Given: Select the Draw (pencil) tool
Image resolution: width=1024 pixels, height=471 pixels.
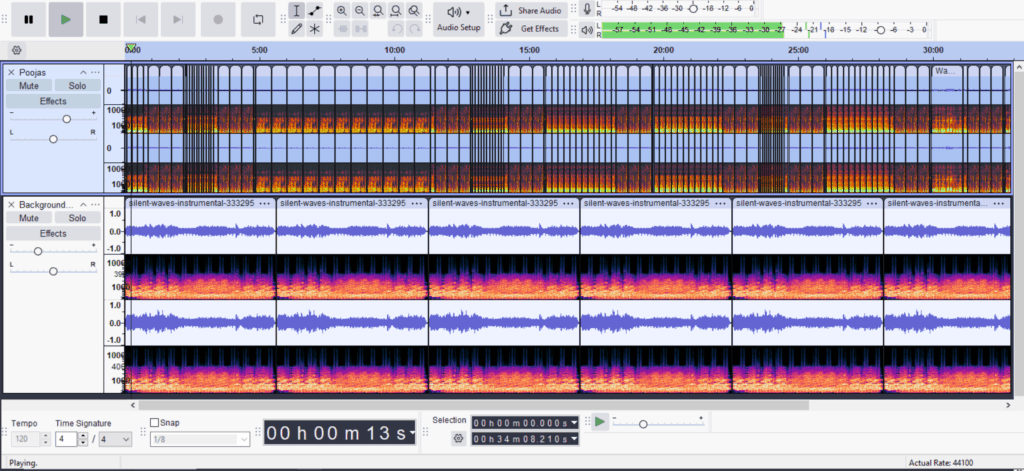Looking at the screenshot, I should coord(296,29).
